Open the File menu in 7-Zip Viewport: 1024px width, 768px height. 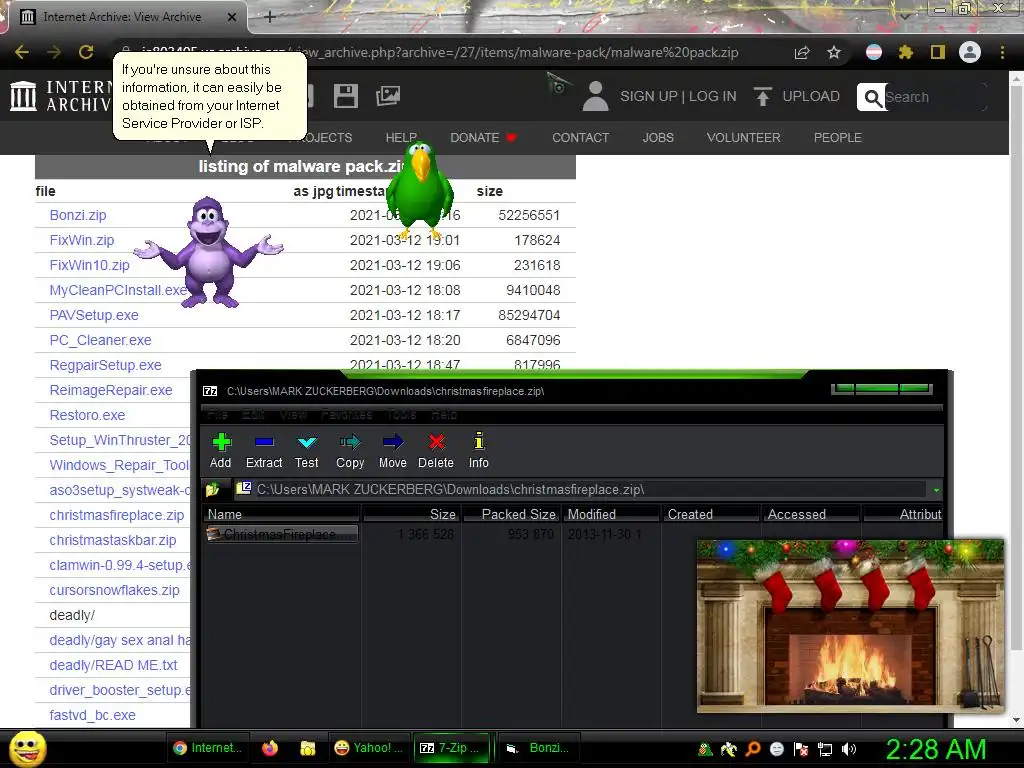tap(217, 415)
